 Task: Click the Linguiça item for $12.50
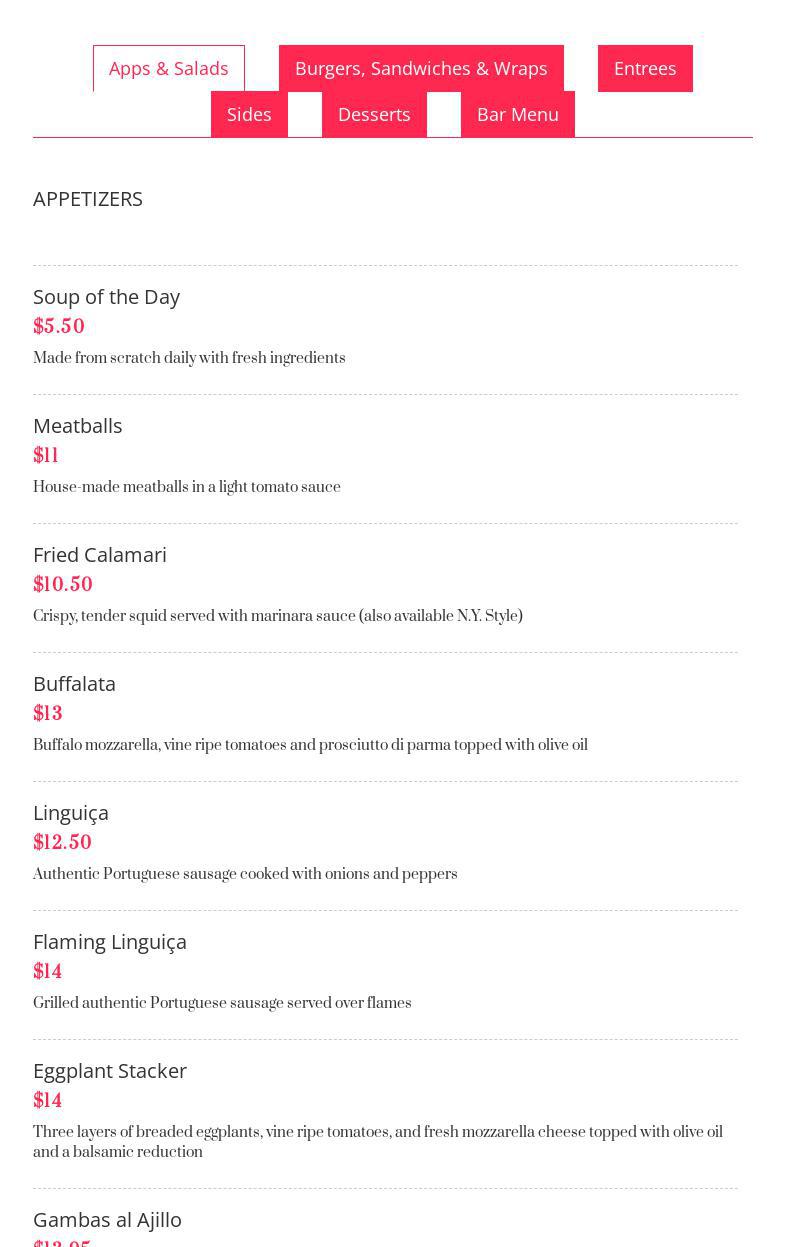[x=71, y=812]
